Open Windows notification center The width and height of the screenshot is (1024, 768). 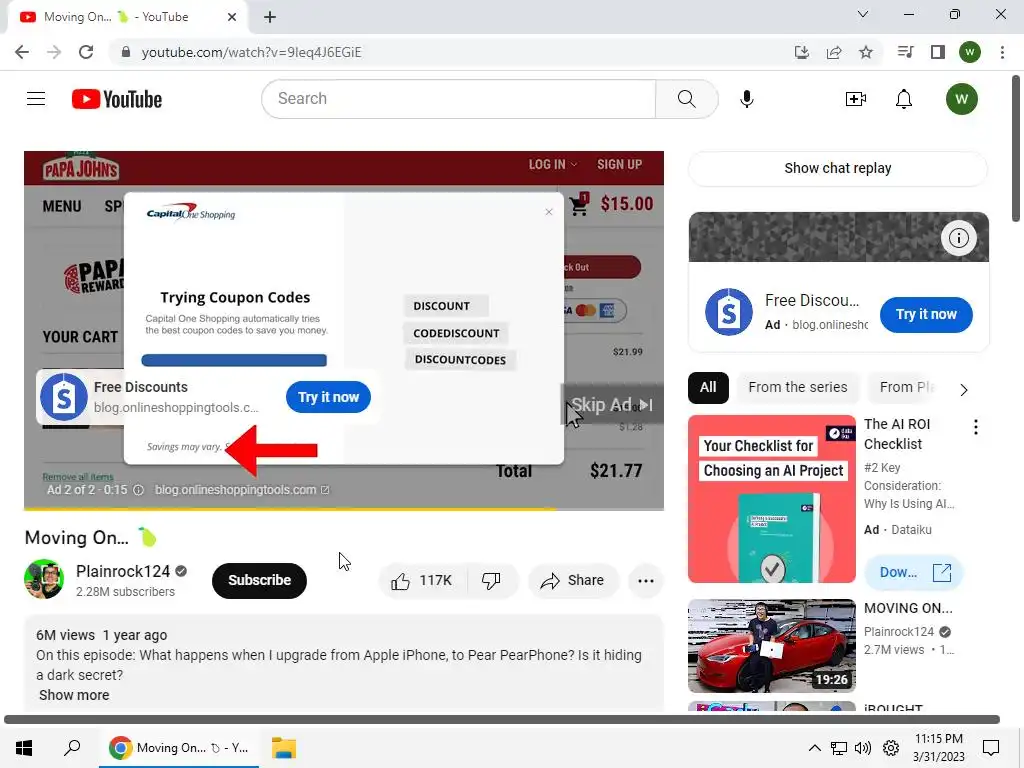[991, 748]
